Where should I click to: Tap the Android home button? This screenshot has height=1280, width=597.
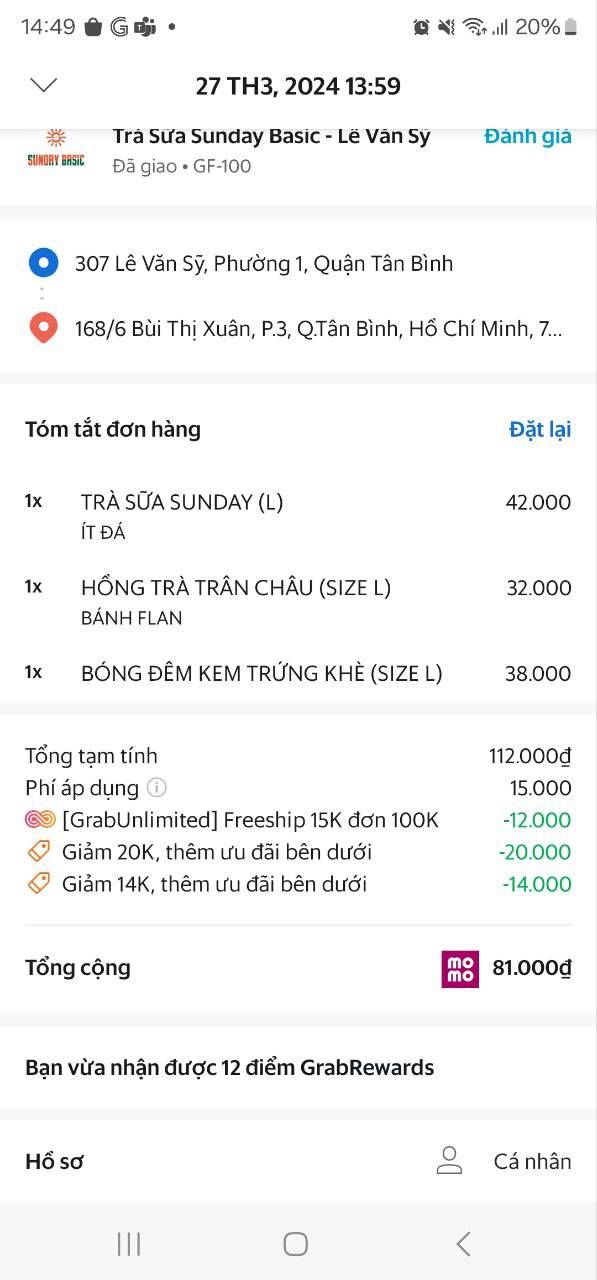[295, 1243]
